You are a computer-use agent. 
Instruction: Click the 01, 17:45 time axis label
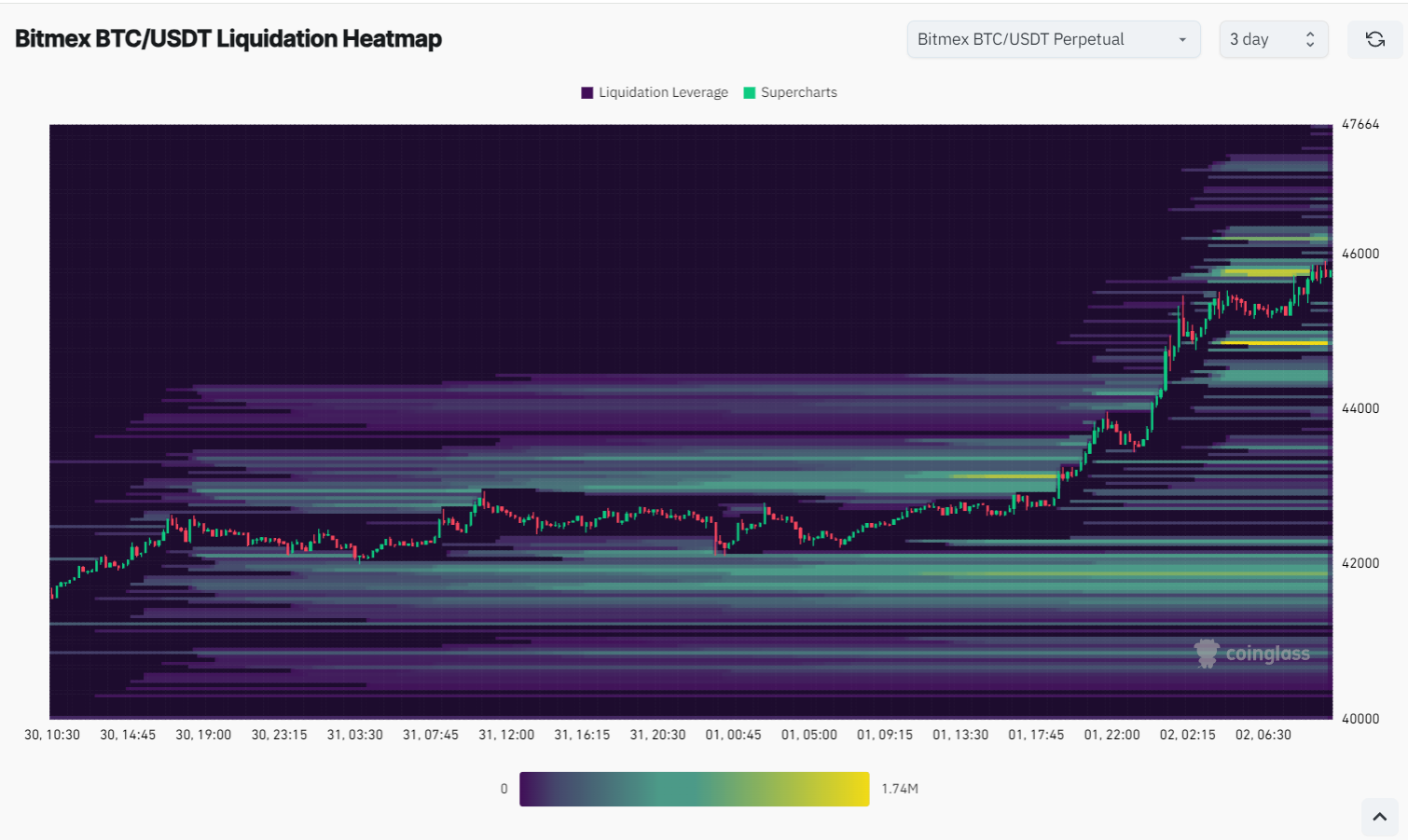coord(1036,735)
